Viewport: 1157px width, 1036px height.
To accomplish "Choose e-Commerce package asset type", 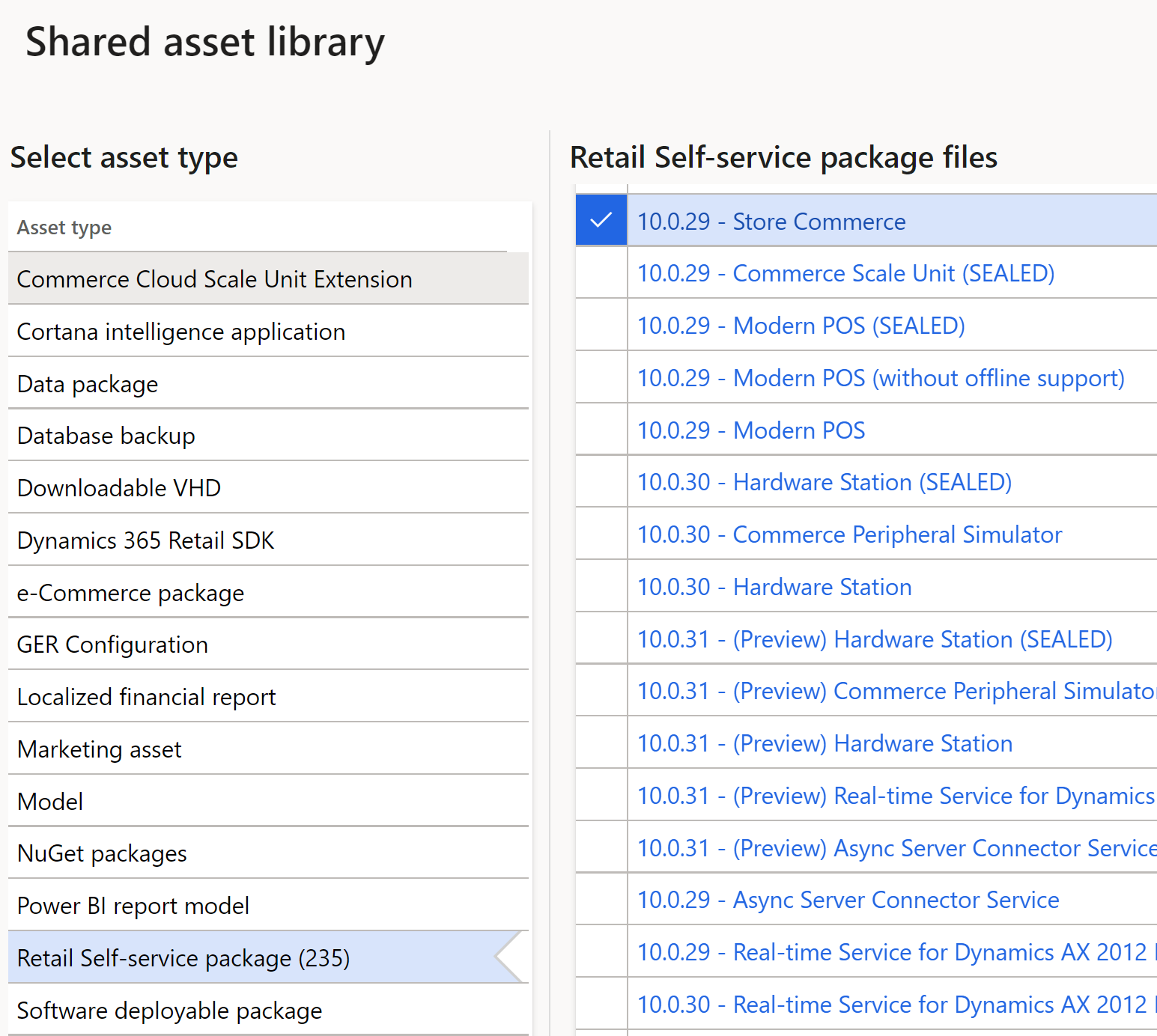I will [268, 592].
